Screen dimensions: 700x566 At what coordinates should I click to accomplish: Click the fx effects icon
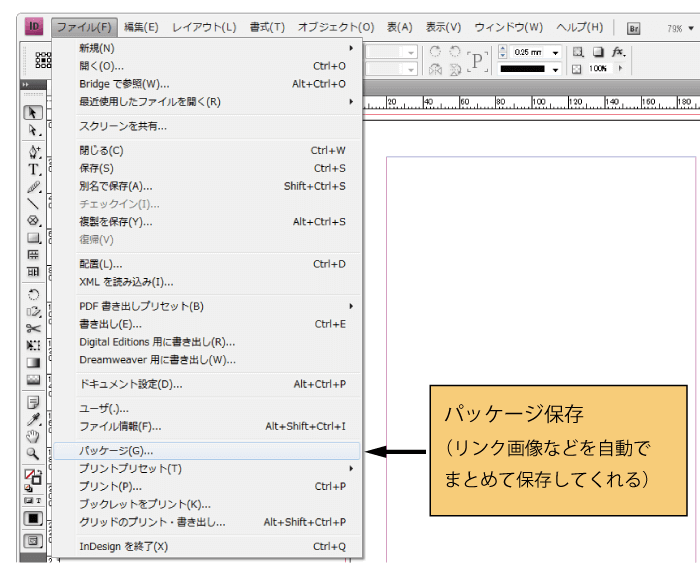point(618,51)
